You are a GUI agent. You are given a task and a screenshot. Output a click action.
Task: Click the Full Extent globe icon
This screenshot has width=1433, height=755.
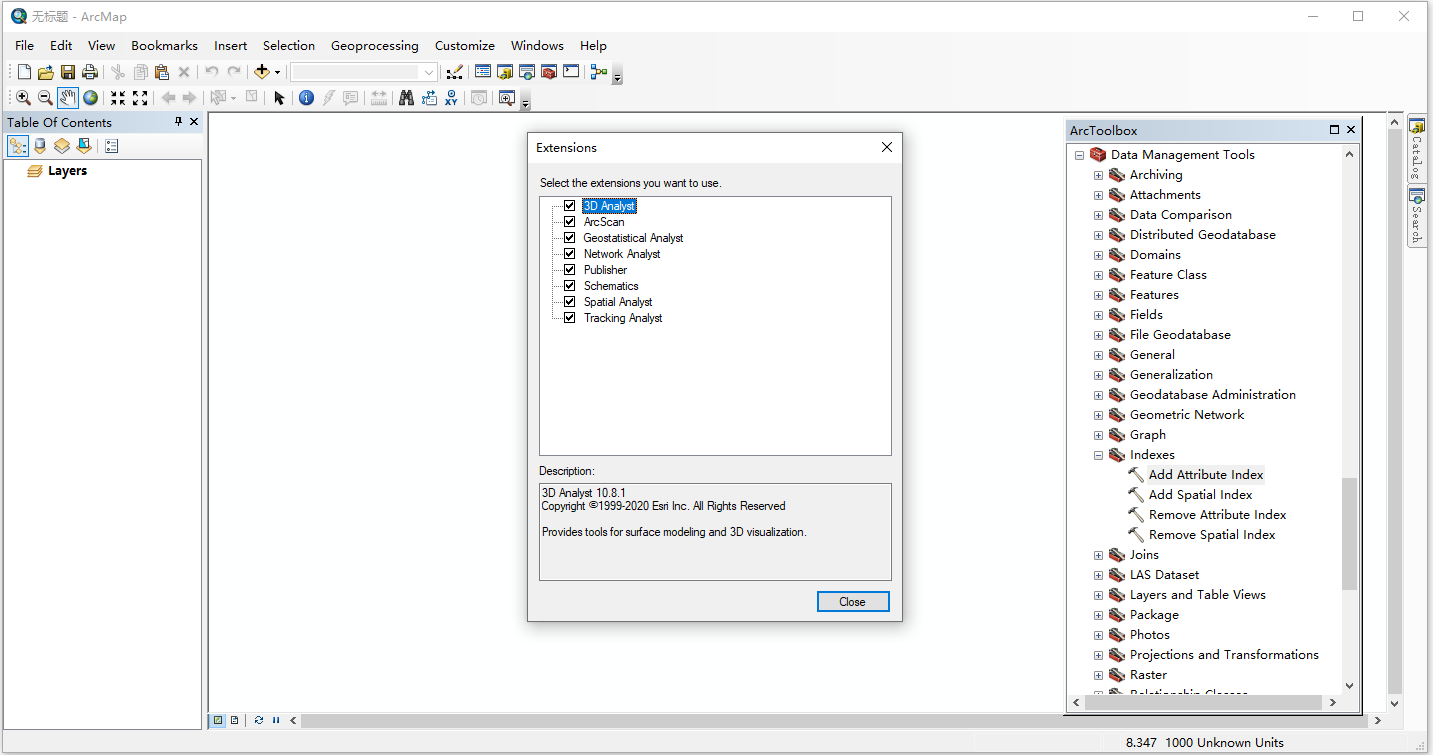[90, 98]
